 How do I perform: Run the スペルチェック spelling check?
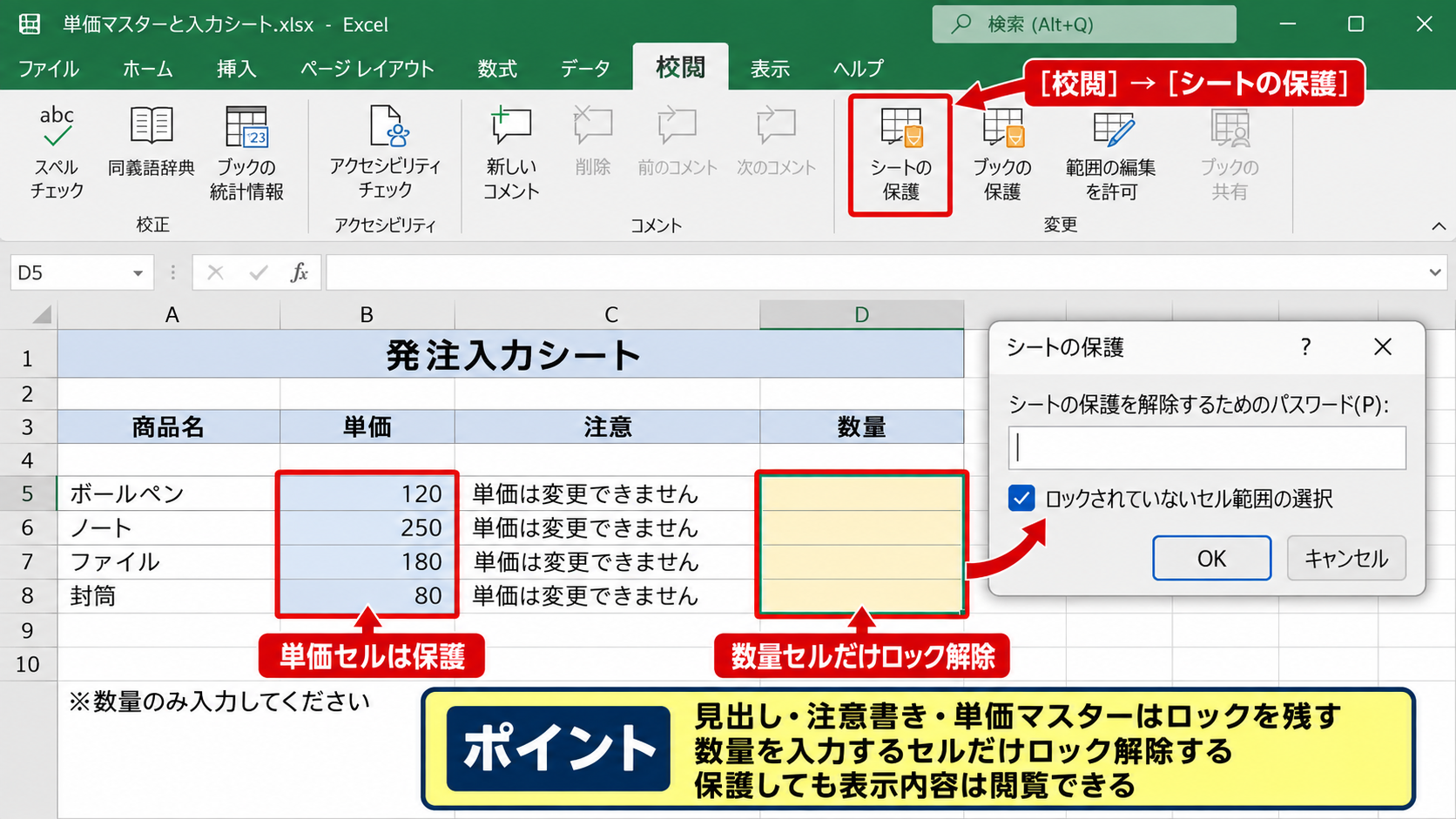point(57,153)
